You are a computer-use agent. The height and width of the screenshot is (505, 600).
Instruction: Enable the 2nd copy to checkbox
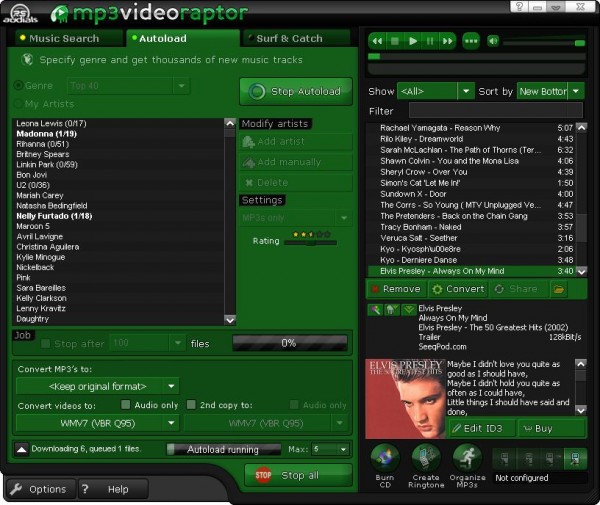click(x=191, y=405)
